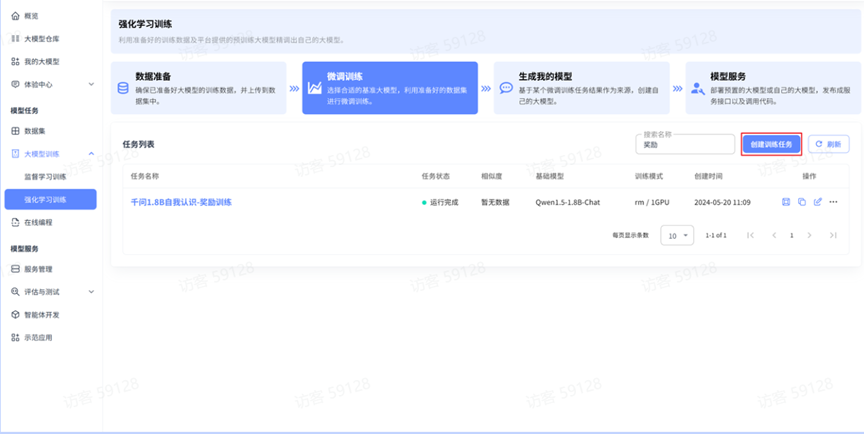Go to the first page of results

point(750,235)
